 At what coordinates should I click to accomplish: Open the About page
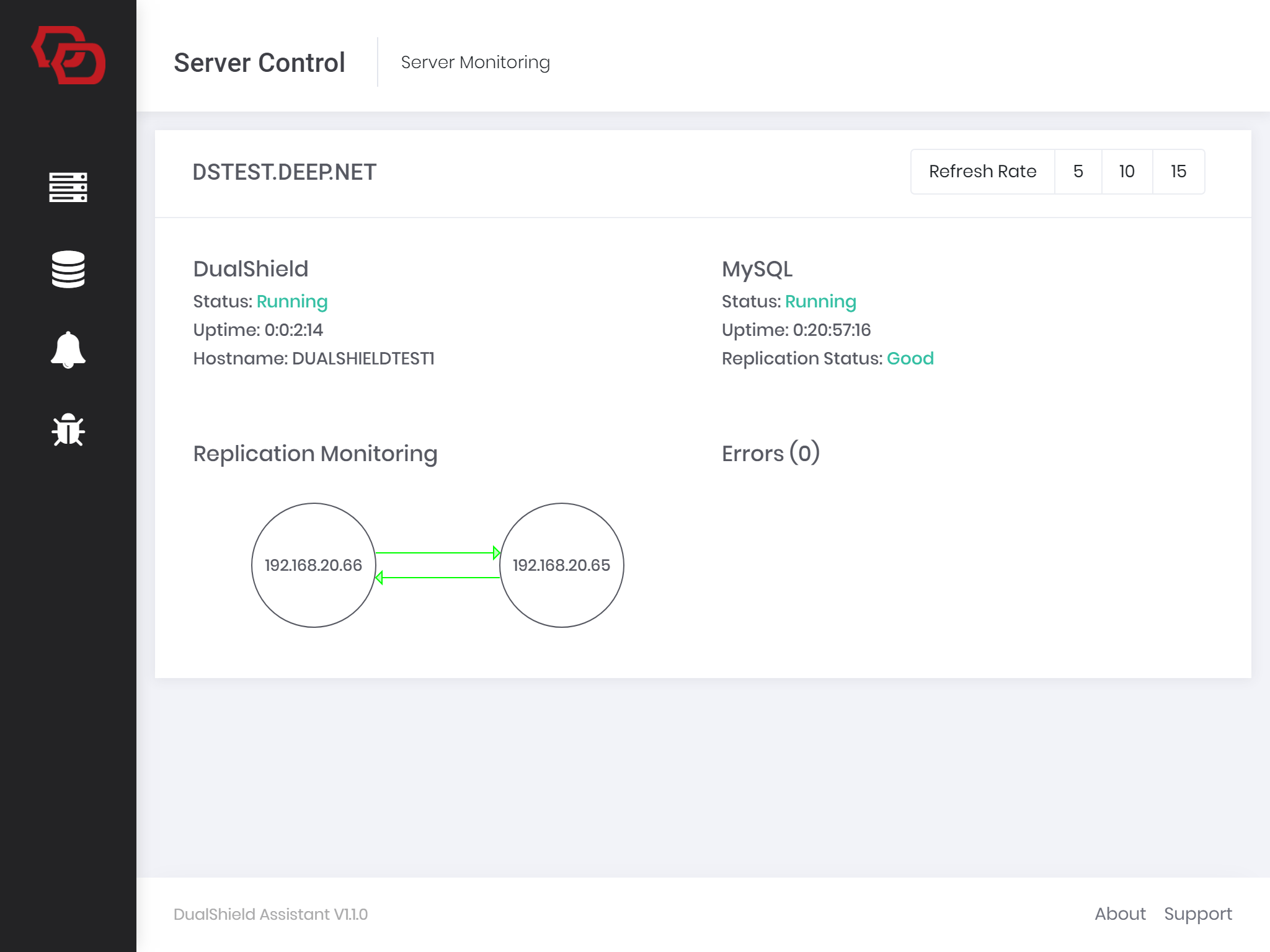pos(1120,914)
